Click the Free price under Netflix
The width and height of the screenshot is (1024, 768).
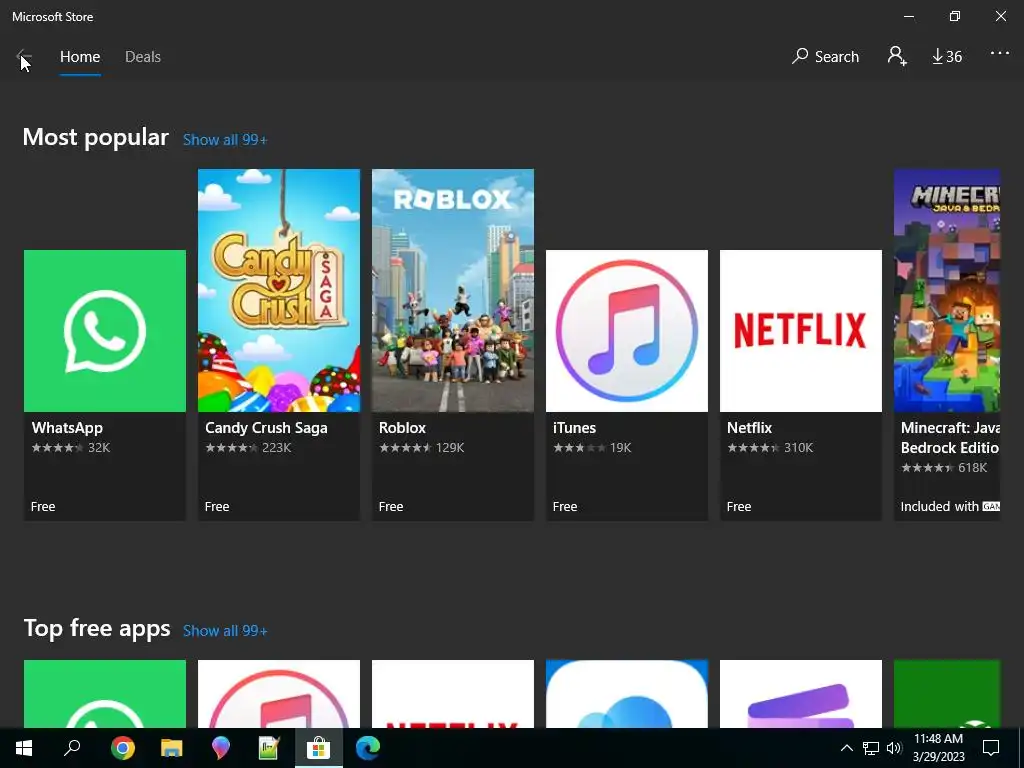coord(739,507)
